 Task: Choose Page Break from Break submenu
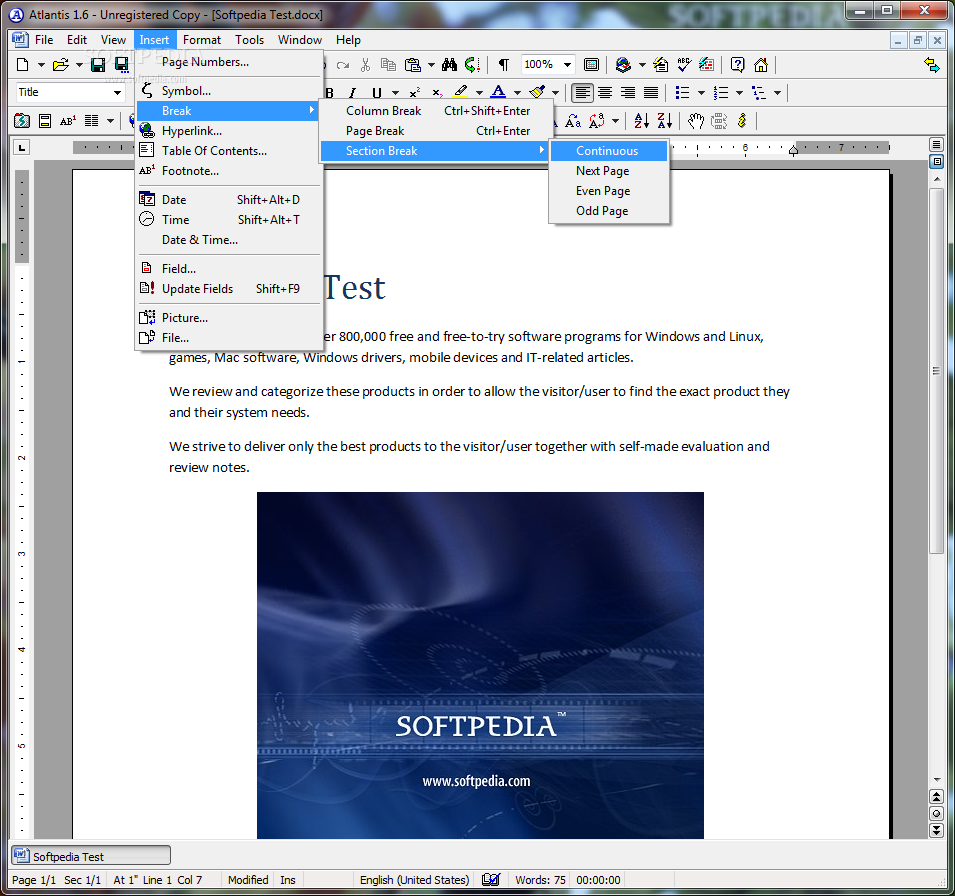point(437,130)
